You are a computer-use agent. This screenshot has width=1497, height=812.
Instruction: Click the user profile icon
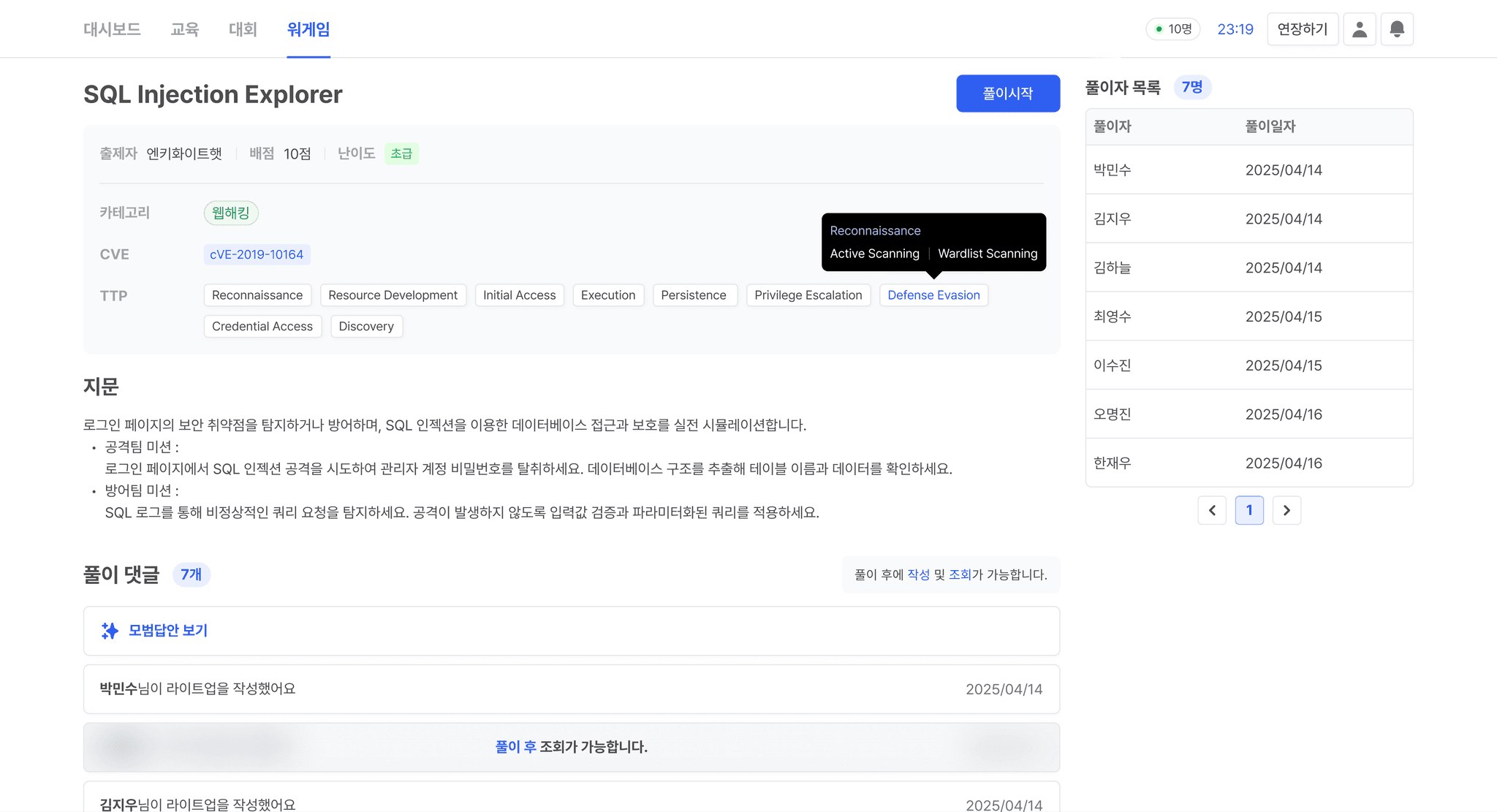click(x=1360, y=28)
